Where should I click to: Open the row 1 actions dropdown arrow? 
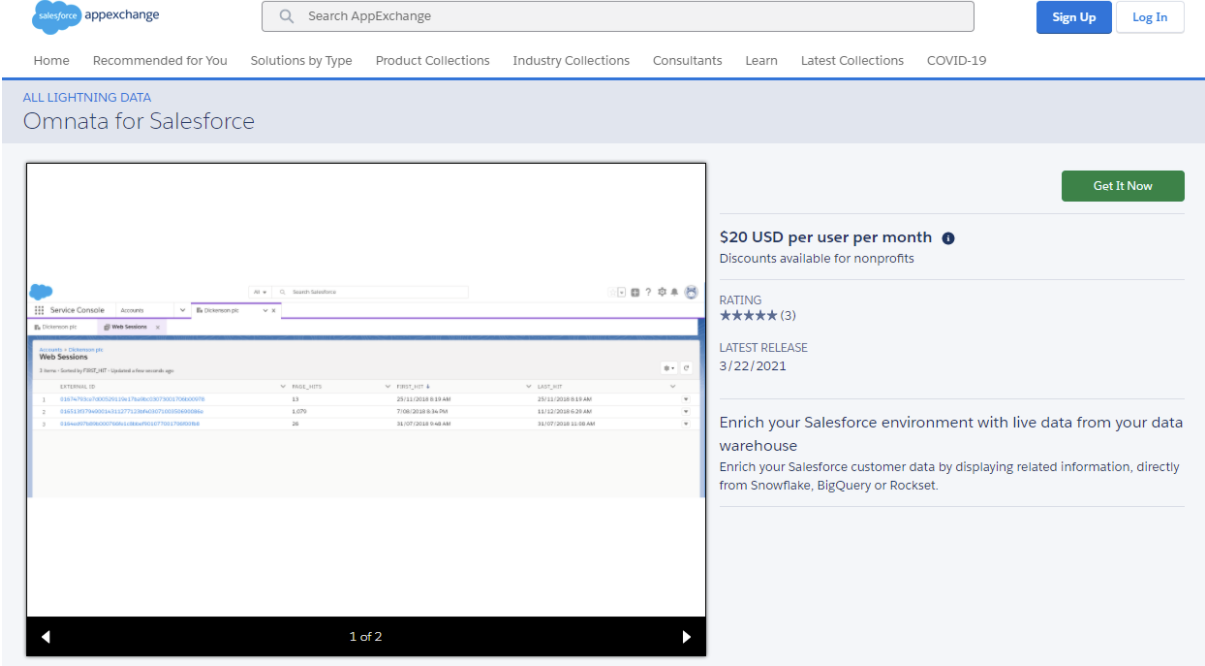pos(686,399)
